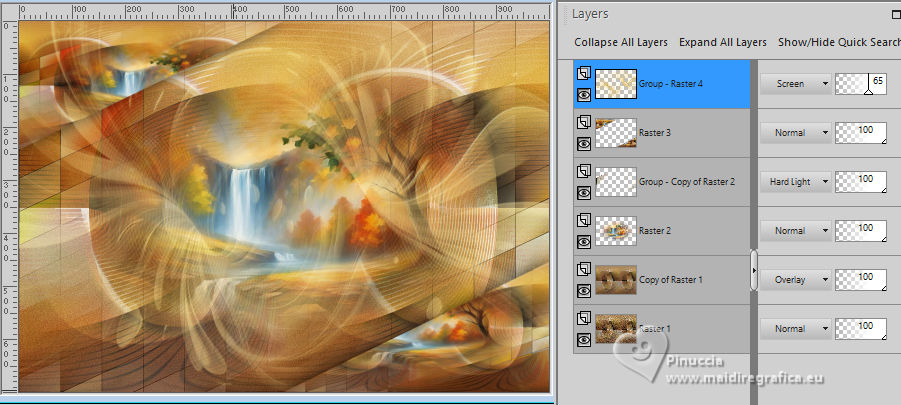Select the Raster 2 thumbnail
Viewport: 901px width, 405px height.
tap(616, 231)
